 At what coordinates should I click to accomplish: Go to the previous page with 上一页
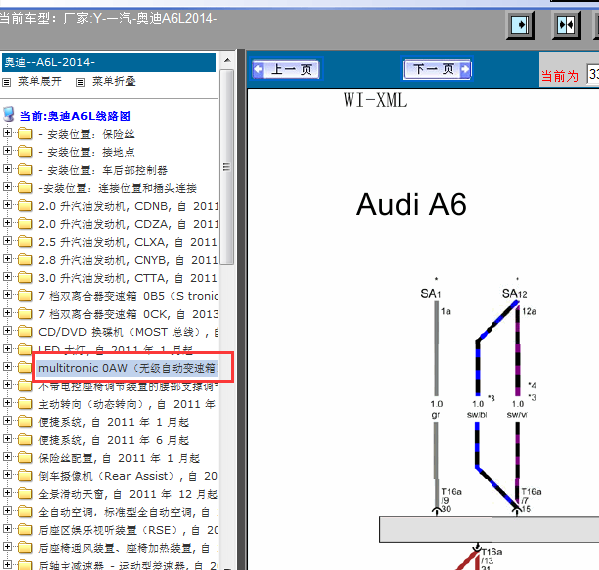coord(287,70)
